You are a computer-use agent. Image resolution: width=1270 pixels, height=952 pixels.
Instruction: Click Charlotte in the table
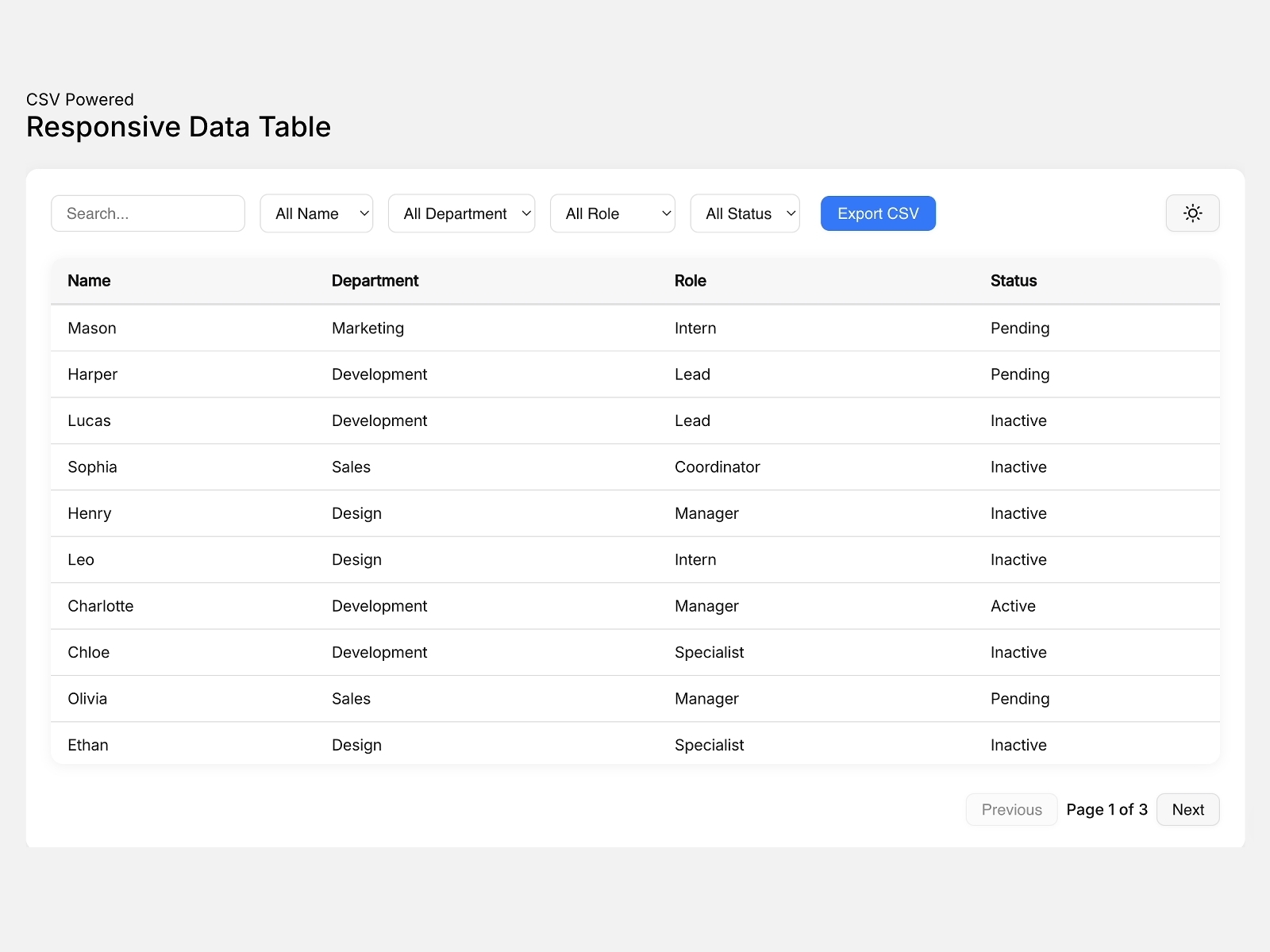click(101, 606)
